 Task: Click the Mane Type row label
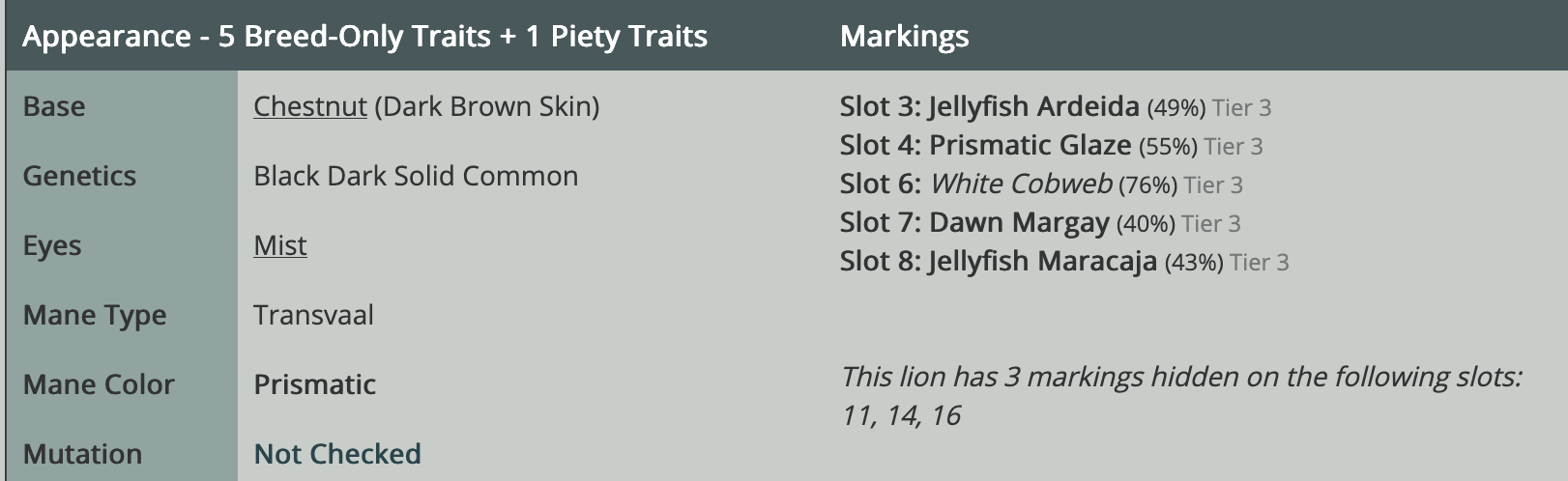tap(95, 315)
